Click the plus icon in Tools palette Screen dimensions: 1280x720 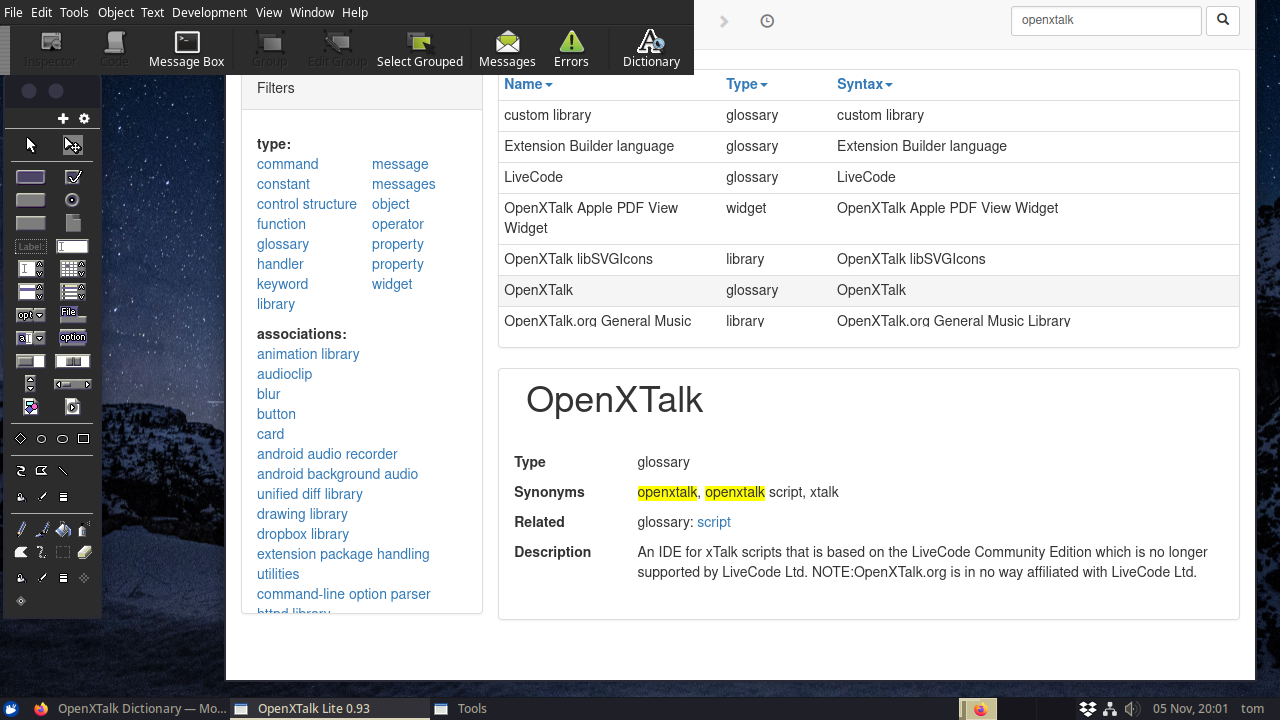coord(63,119)
